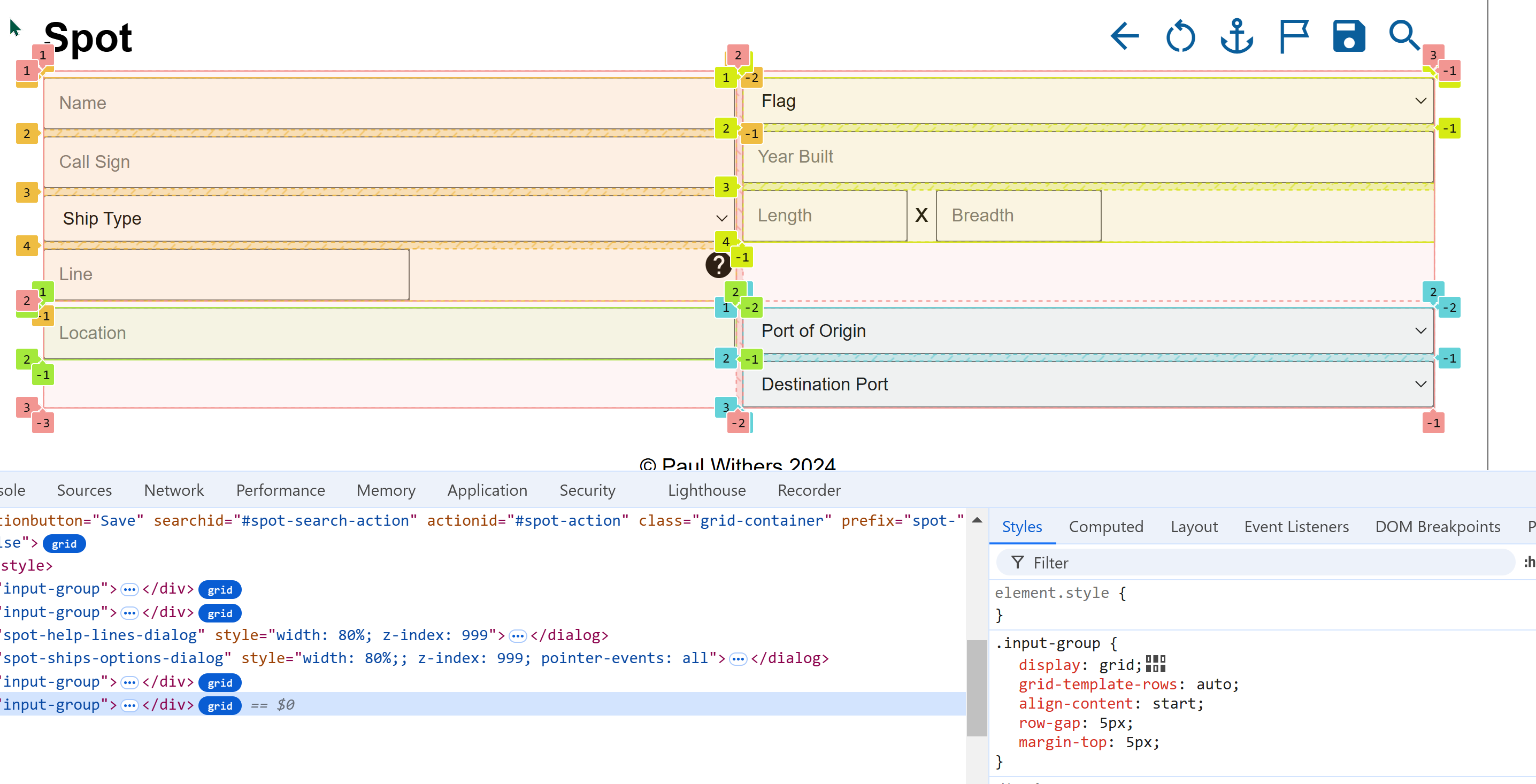The width and height of the screenshot is (1536, 784).
Task: Open the Recorder tab
Action: click(809, 490)
